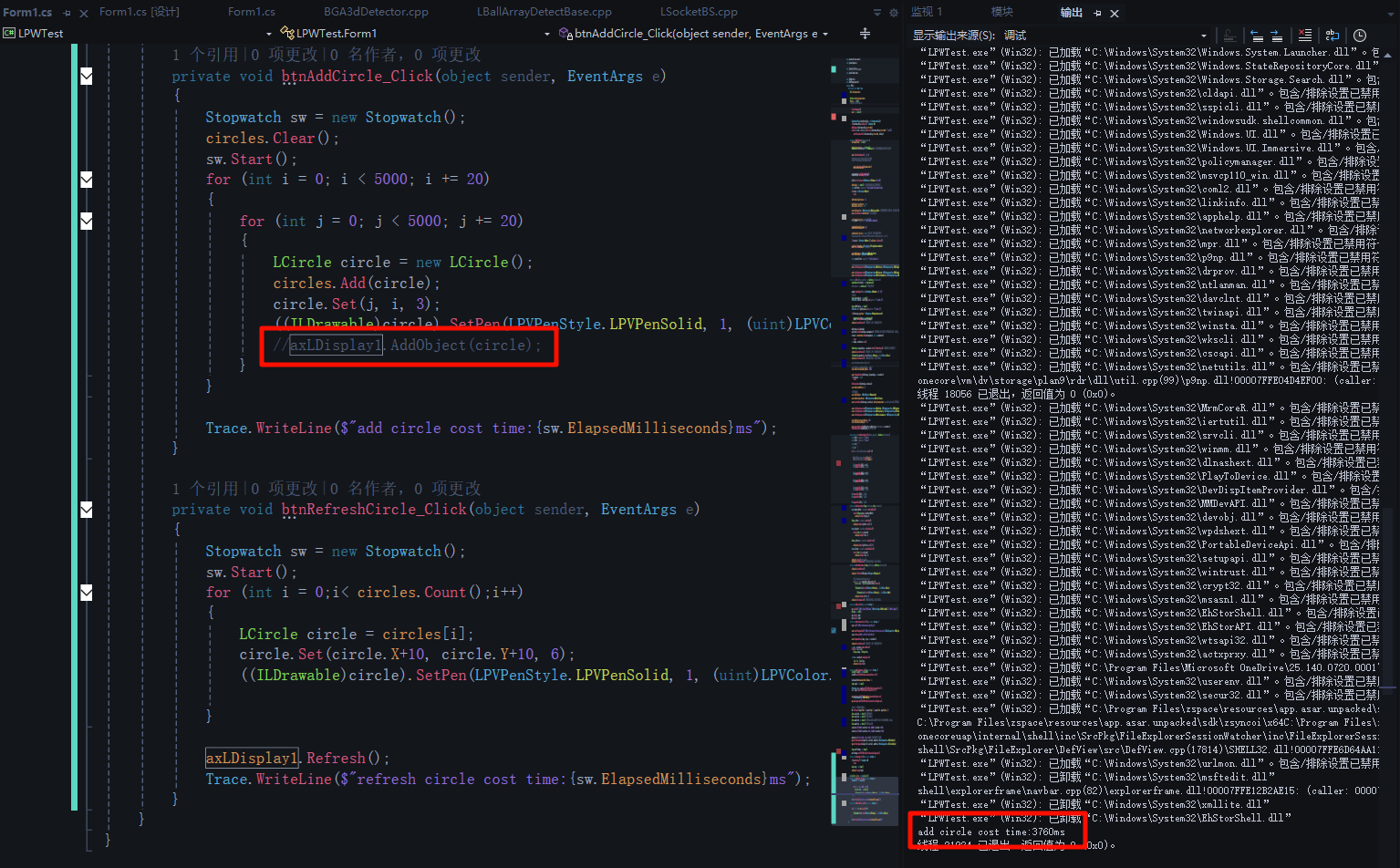Click the clock timestamp icon in output toolbar
The height and width of the screenshot is (868, 1400).
tap(1360, 36)
